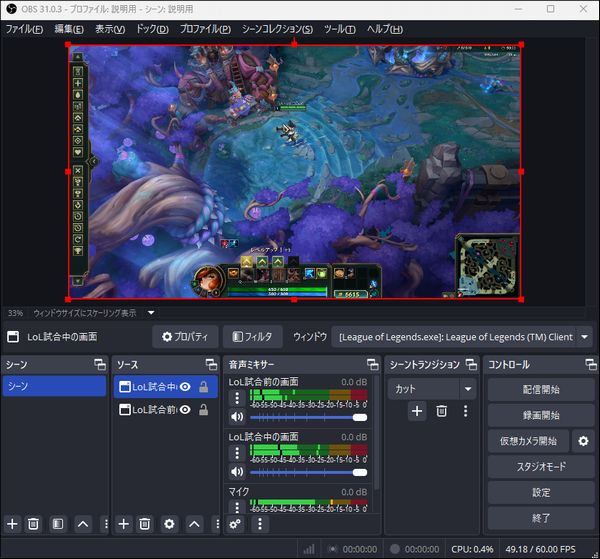Toggle visibility of LoL試合前 source

(185, 410)
